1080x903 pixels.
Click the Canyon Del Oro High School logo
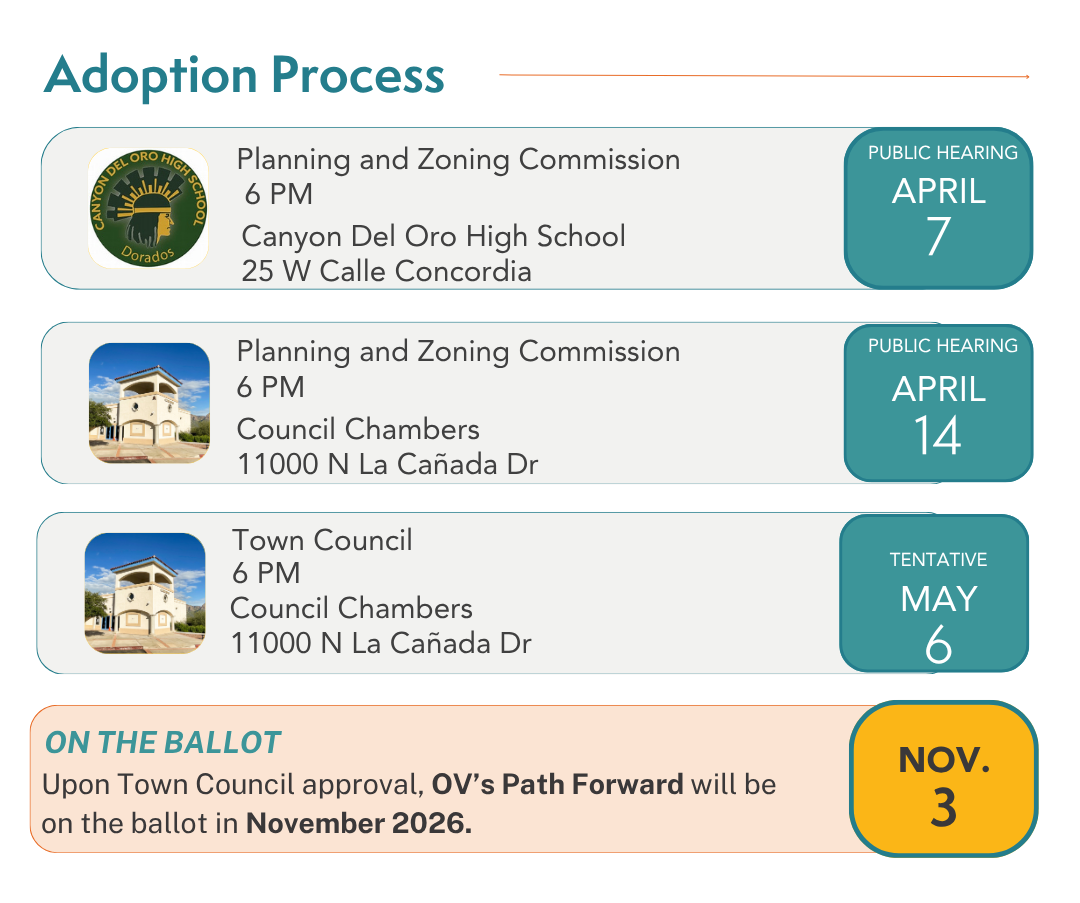click(x=148, y=208)
